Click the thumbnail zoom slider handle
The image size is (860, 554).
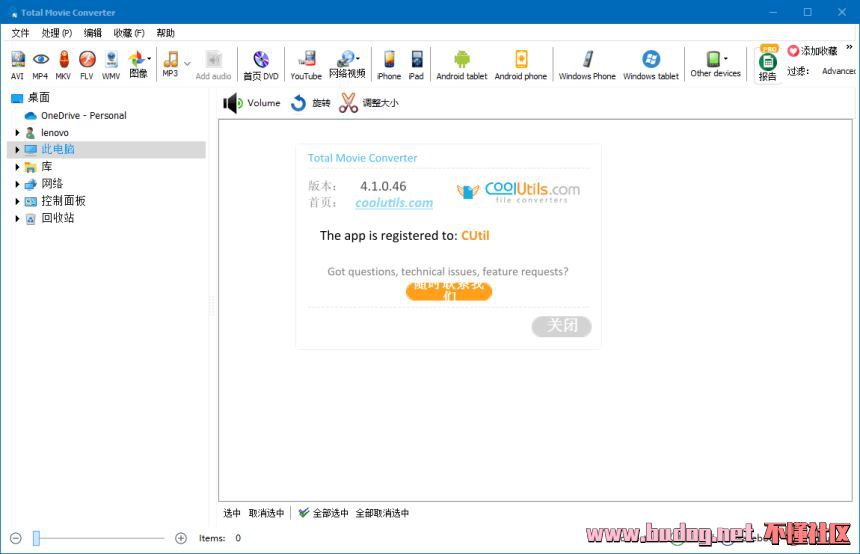36,538
